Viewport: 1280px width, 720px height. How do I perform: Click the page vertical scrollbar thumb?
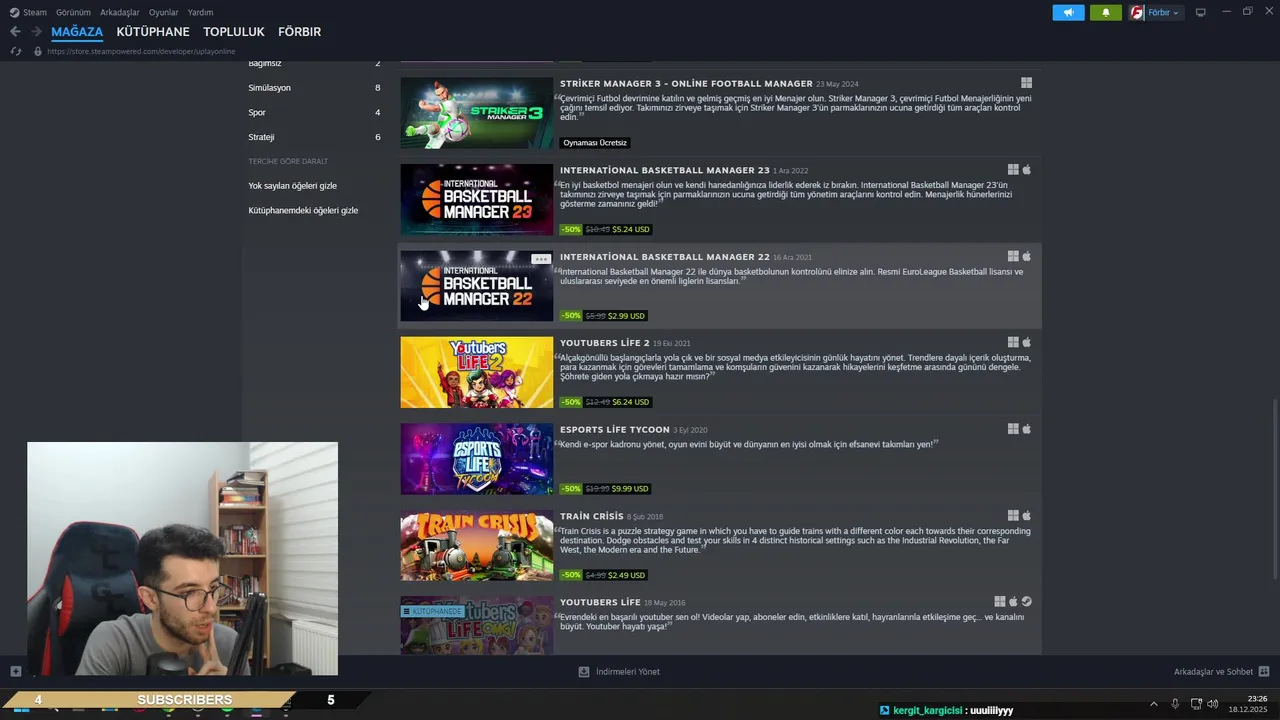[1275, 487]
